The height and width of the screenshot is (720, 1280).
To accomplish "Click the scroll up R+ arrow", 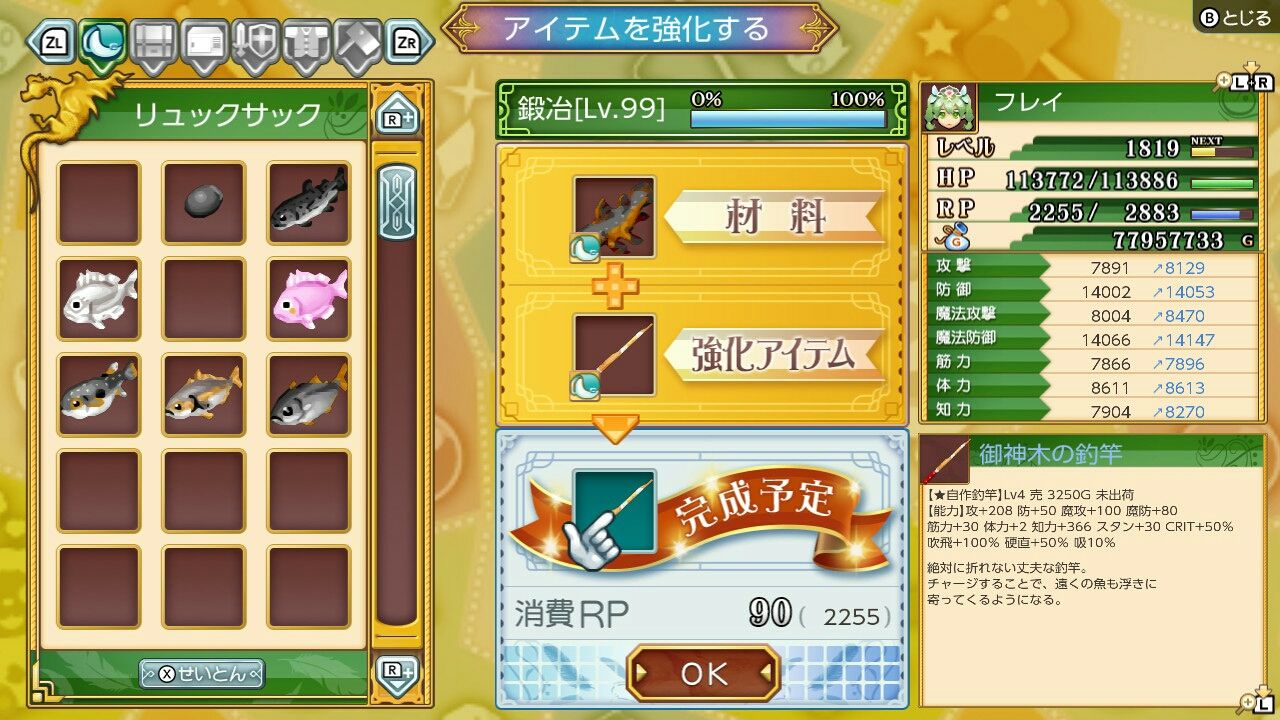I will (x=397, y=115).
